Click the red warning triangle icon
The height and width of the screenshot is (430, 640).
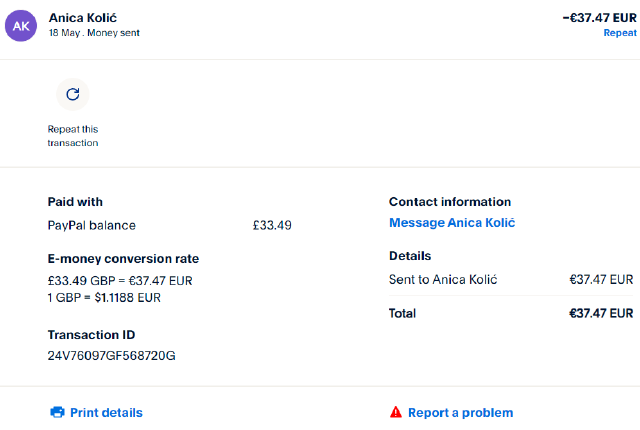tap(396, 412)
